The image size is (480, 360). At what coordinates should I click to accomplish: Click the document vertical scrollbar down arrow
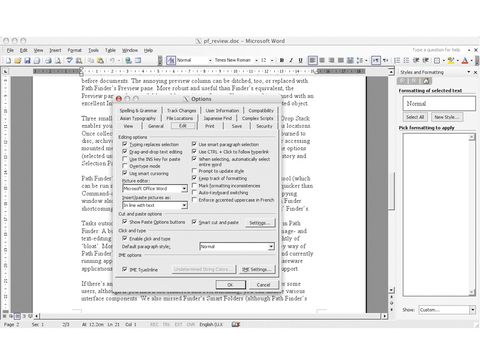[392, 290]
